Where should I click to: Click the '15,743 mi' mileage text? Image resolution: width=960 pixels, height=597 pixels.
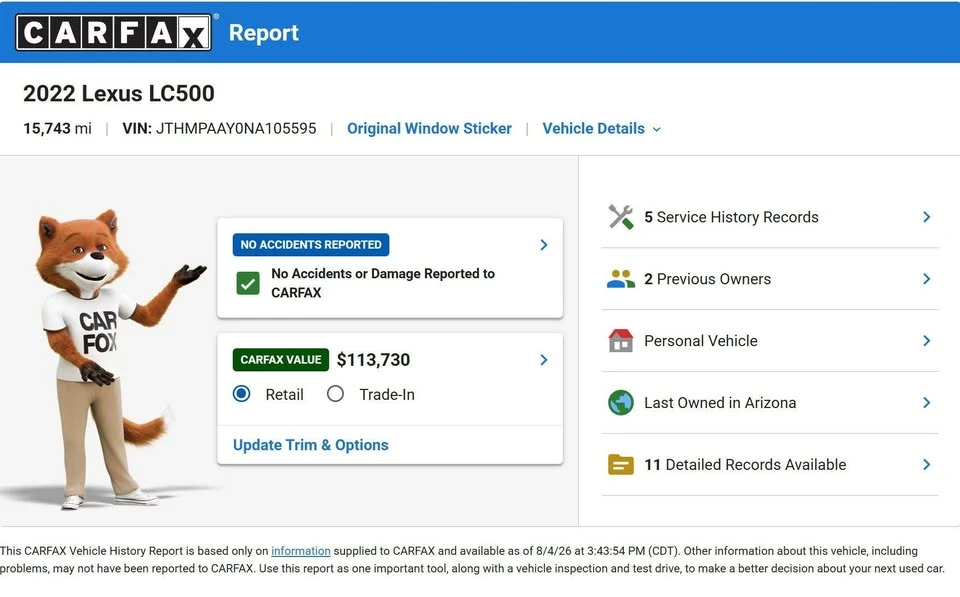click(58, 129)
